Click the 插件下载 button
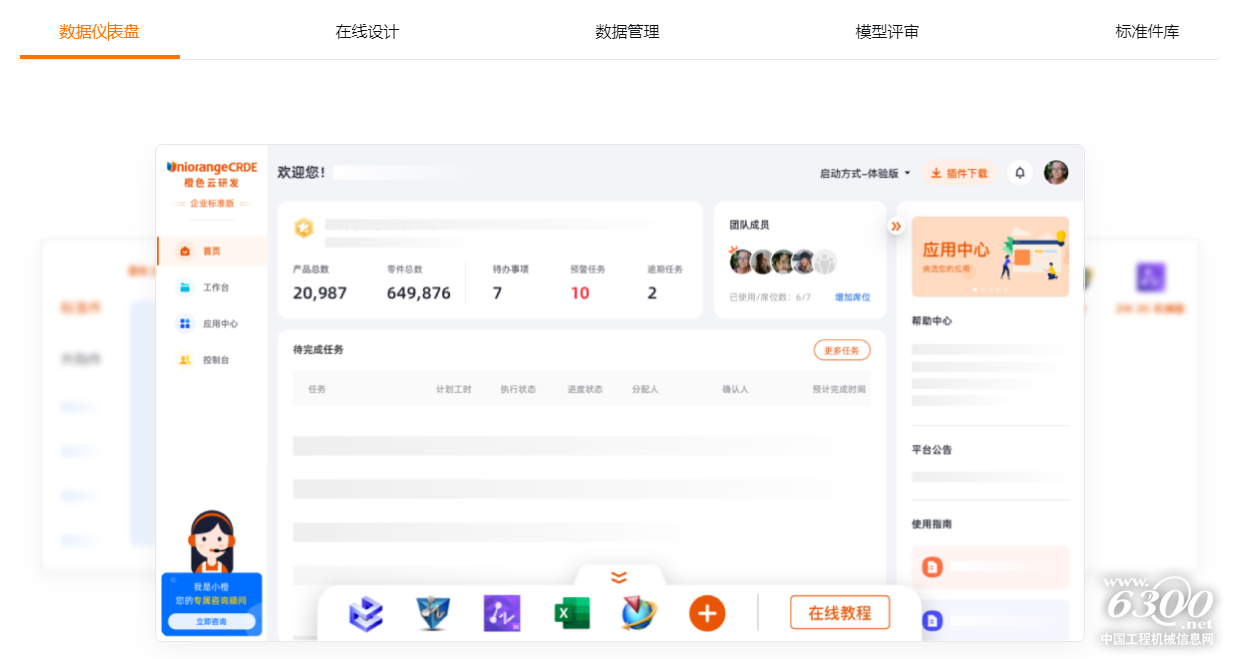This screenshot has width=1235, height=659. pos(958,173)
